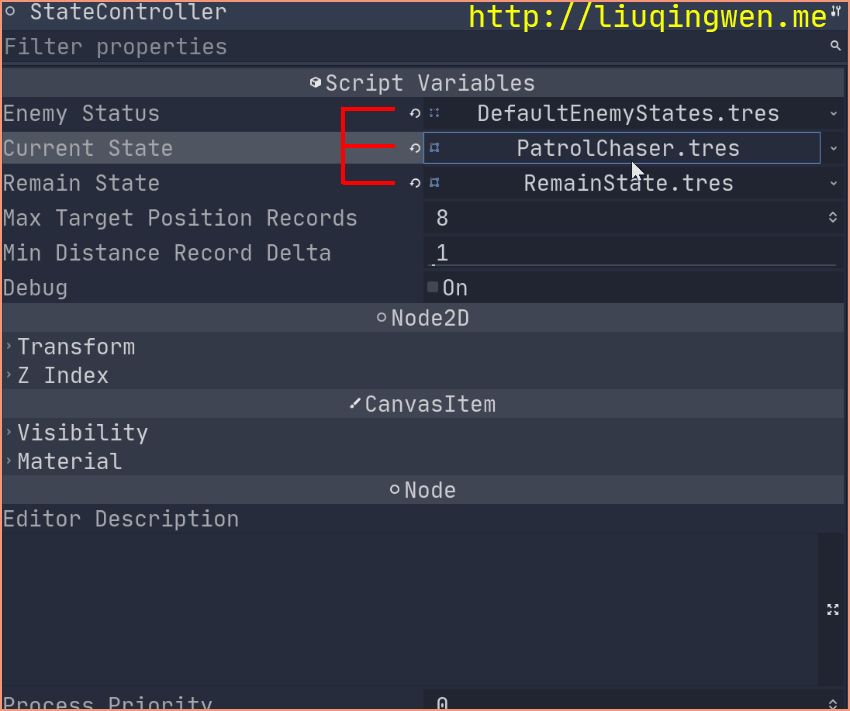Click the Filter properties search field
The width and height of the screenshot is (850, 711).
[x=415, y=47]
